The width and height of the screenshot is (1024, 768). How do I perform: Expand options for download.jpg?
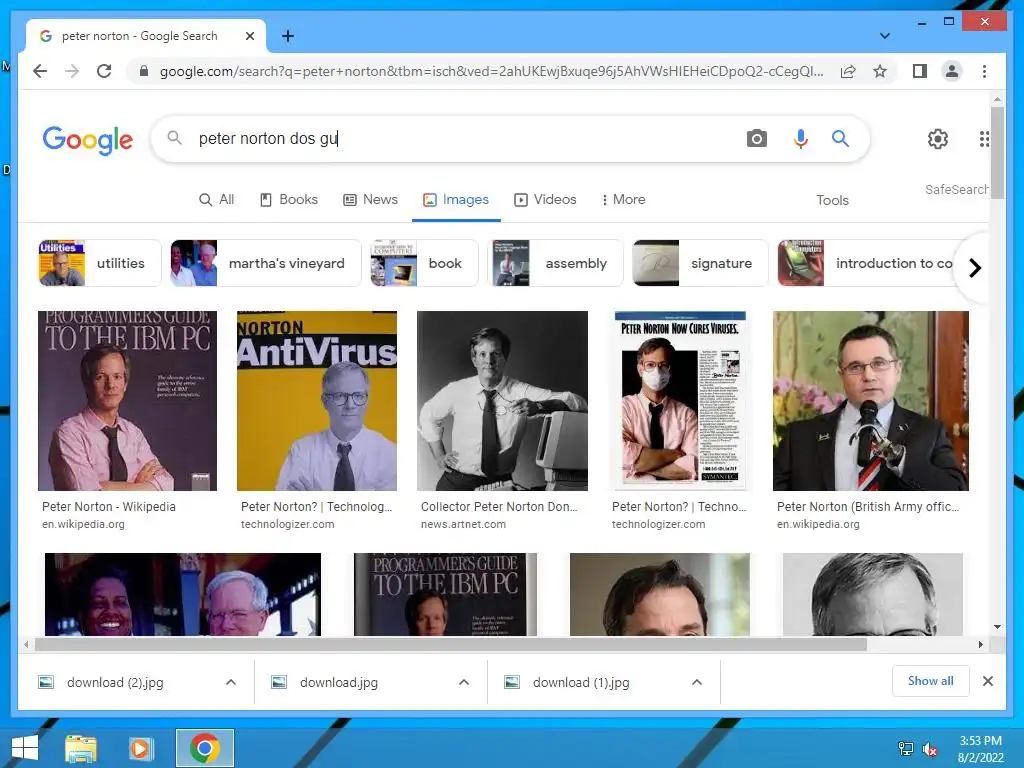[464, 682]
